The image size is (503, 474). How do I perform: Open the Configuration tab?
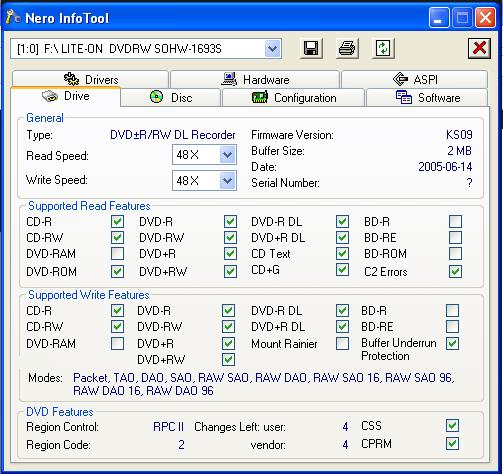[293, 98]
